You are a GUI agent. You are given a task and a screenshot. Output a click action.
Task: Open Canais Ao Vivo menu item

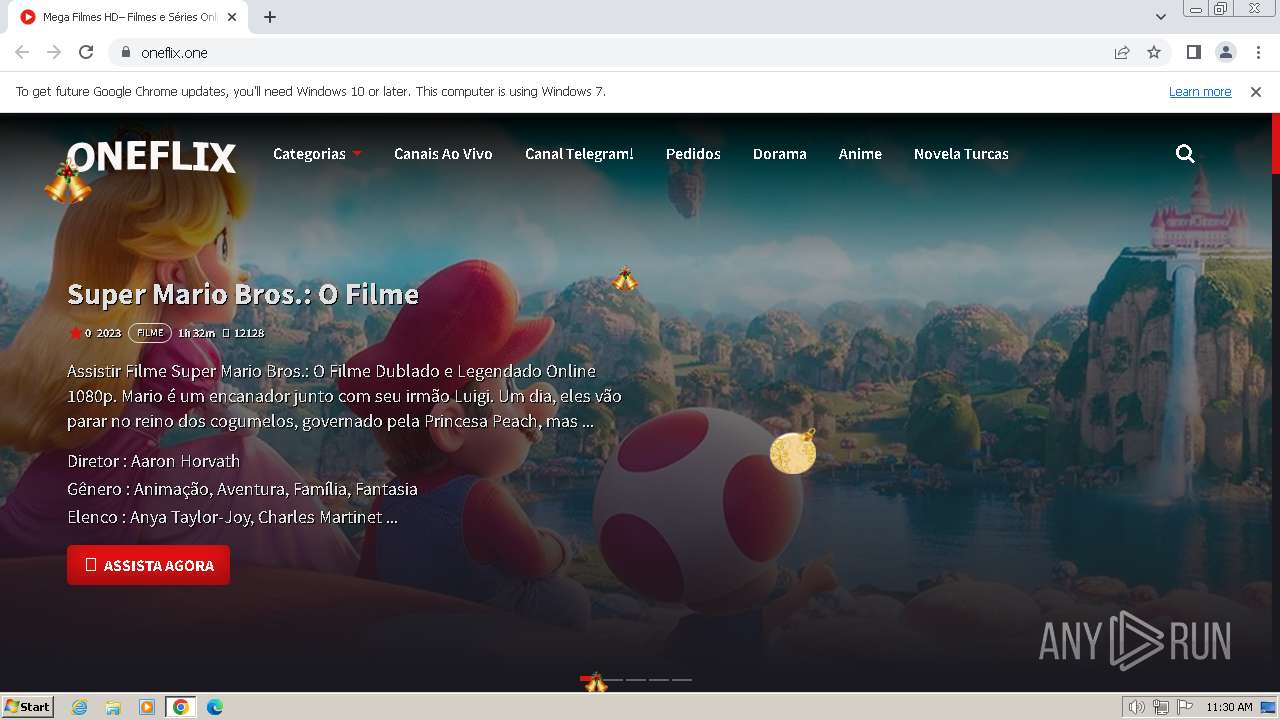pyautogui.click(x=443, y=154)
